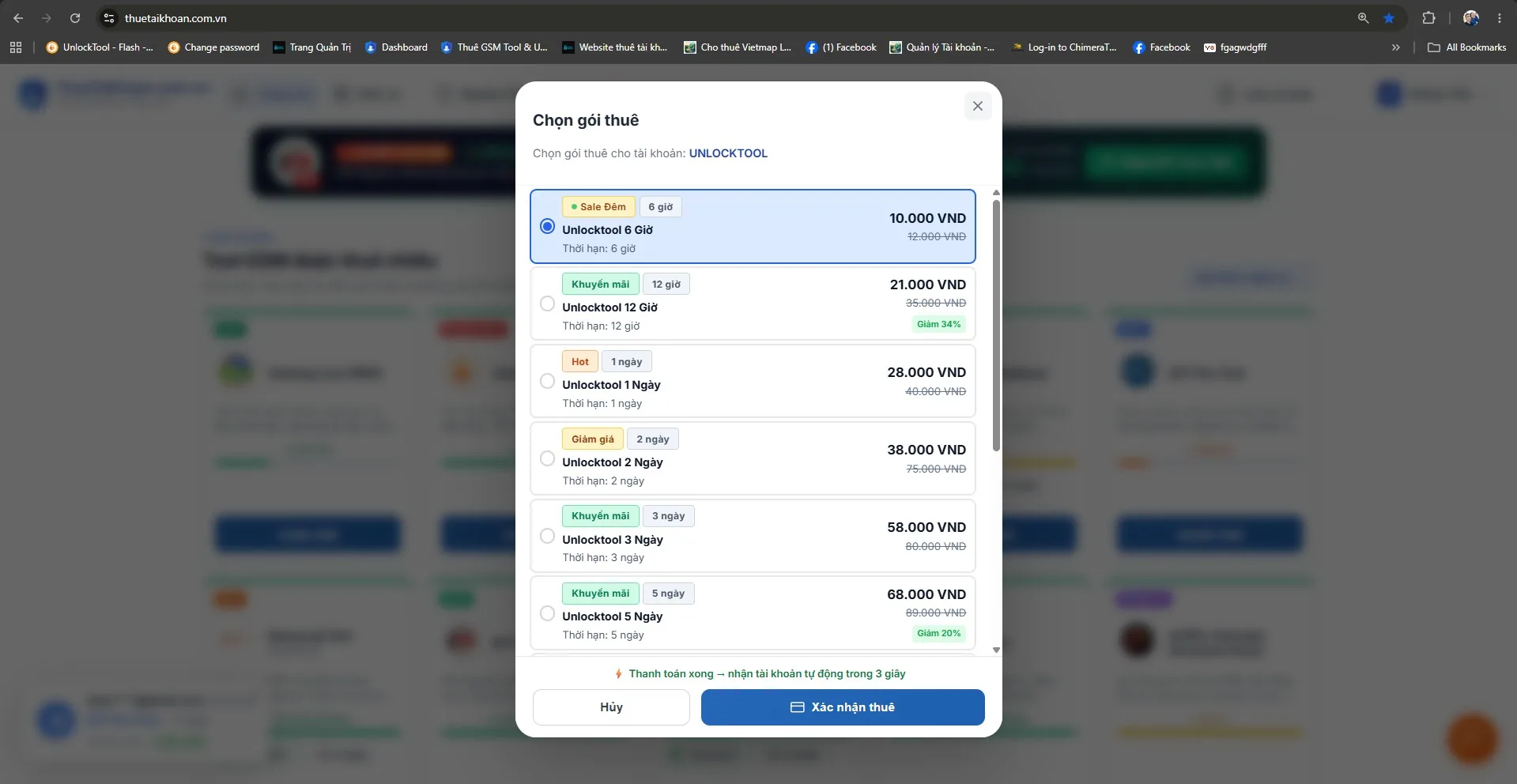1517x784 pixels.
Task: Click the scrollbar up arrow in package list
Action: point(996,193)
